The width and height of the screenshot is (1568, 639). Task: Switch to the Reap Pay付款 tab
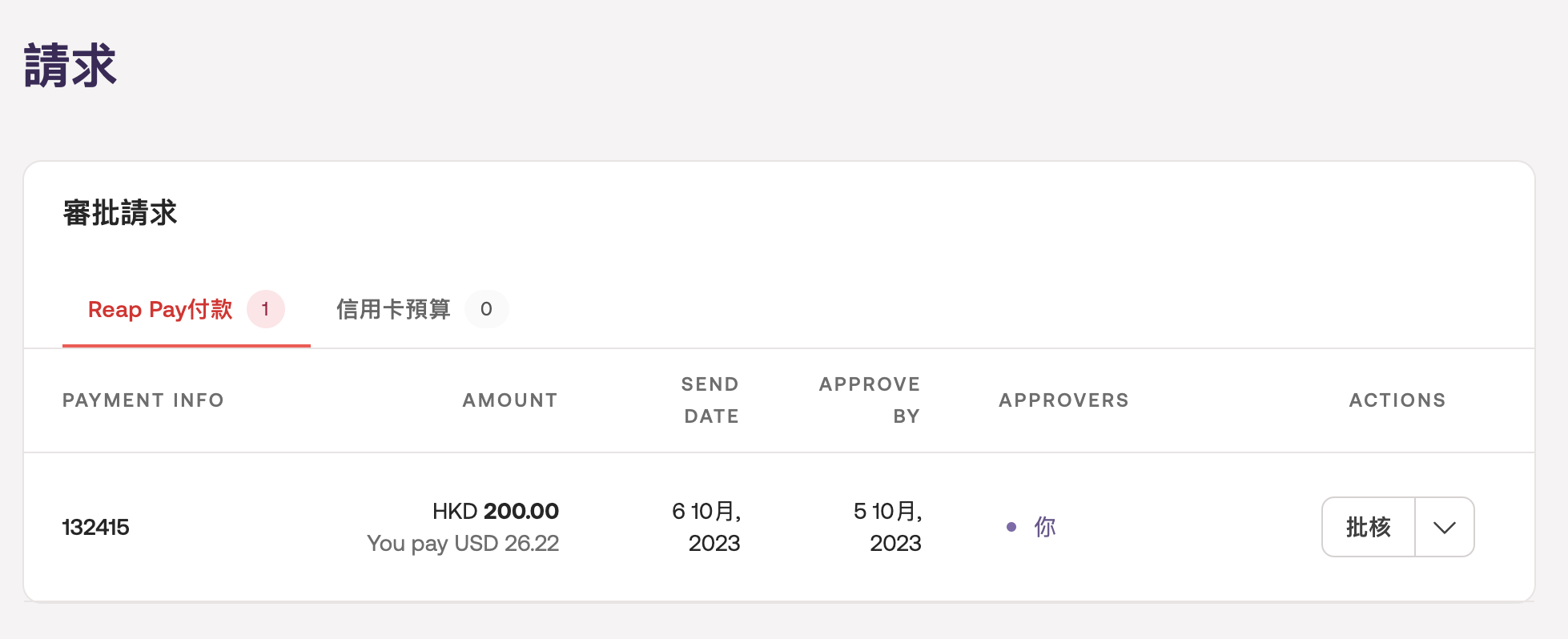(x=160, y=309)
